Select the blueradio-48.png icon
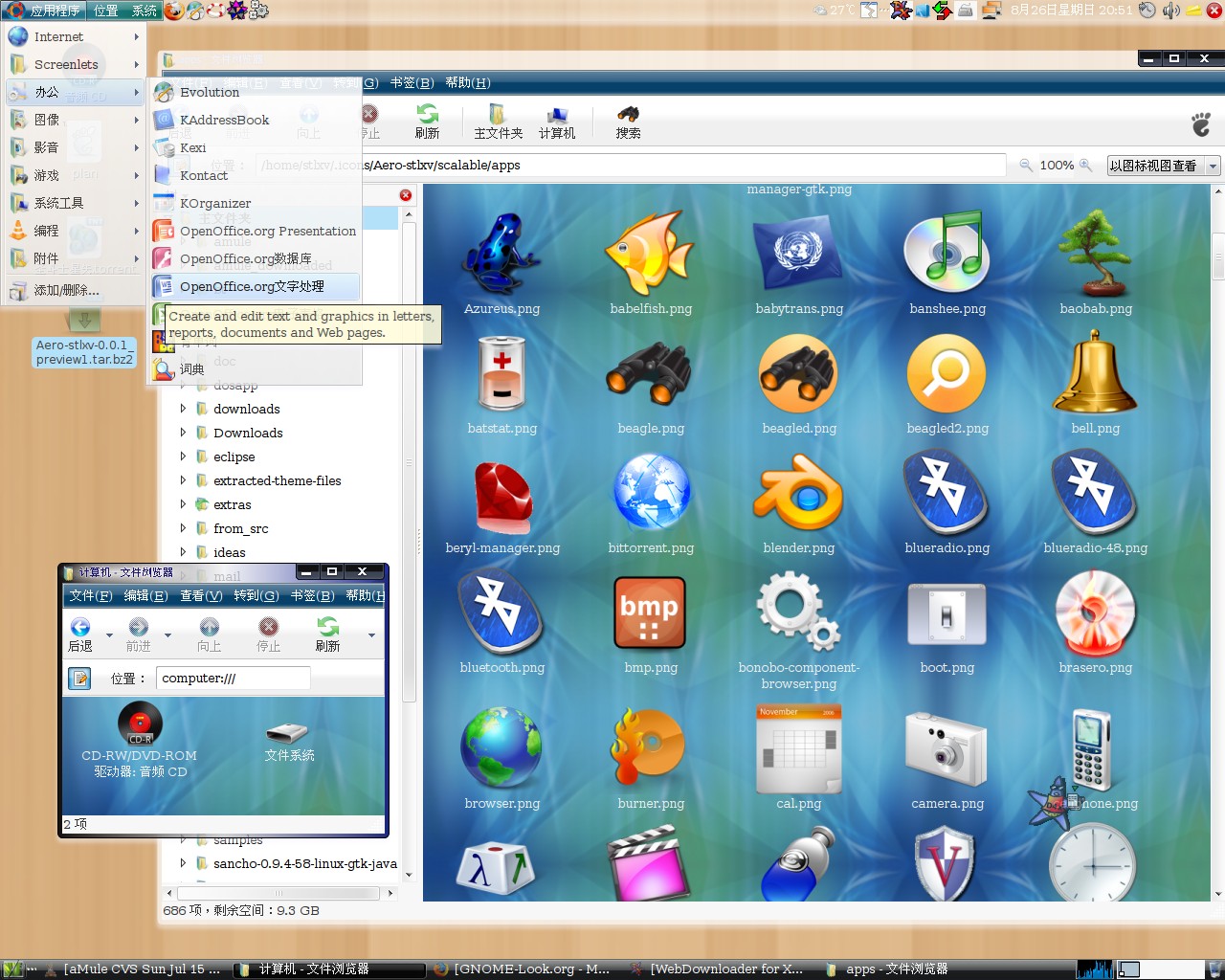The image size is (1225, 980). pyautogui.click(x=1096, y=494)
